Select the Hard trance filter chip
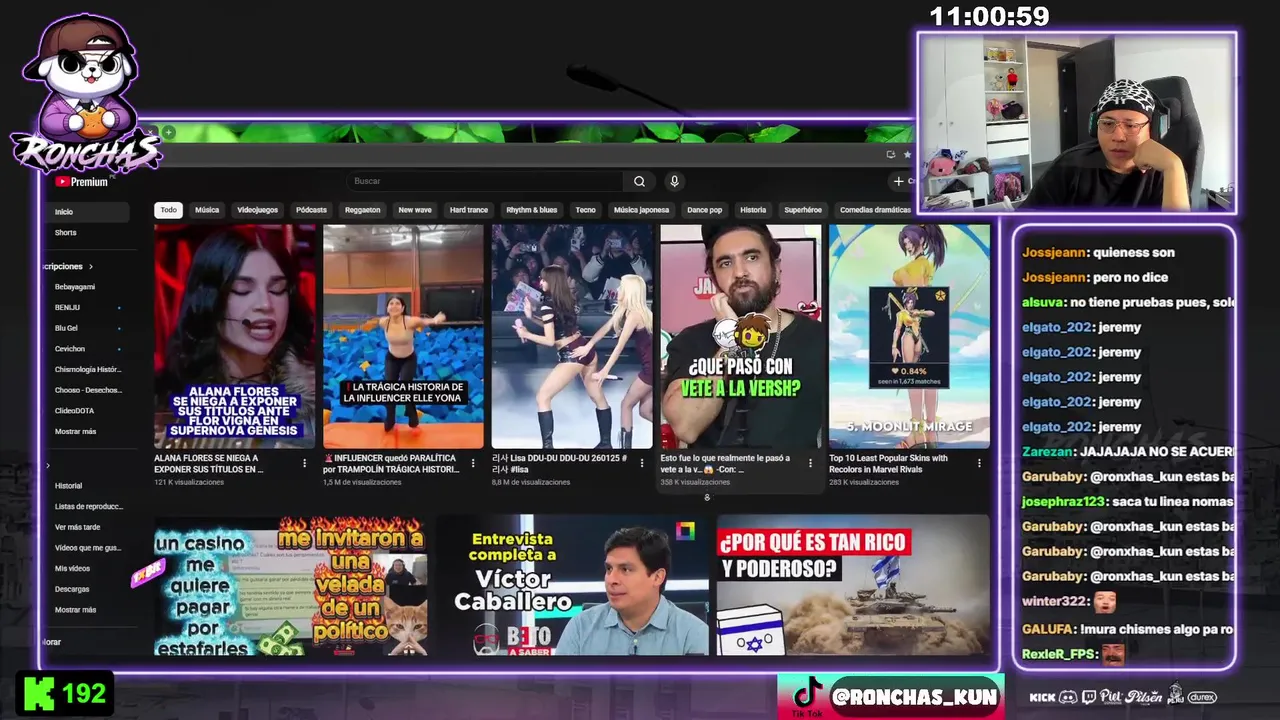The height and width of the screenshot is (720, 1280). click(469, 210)
